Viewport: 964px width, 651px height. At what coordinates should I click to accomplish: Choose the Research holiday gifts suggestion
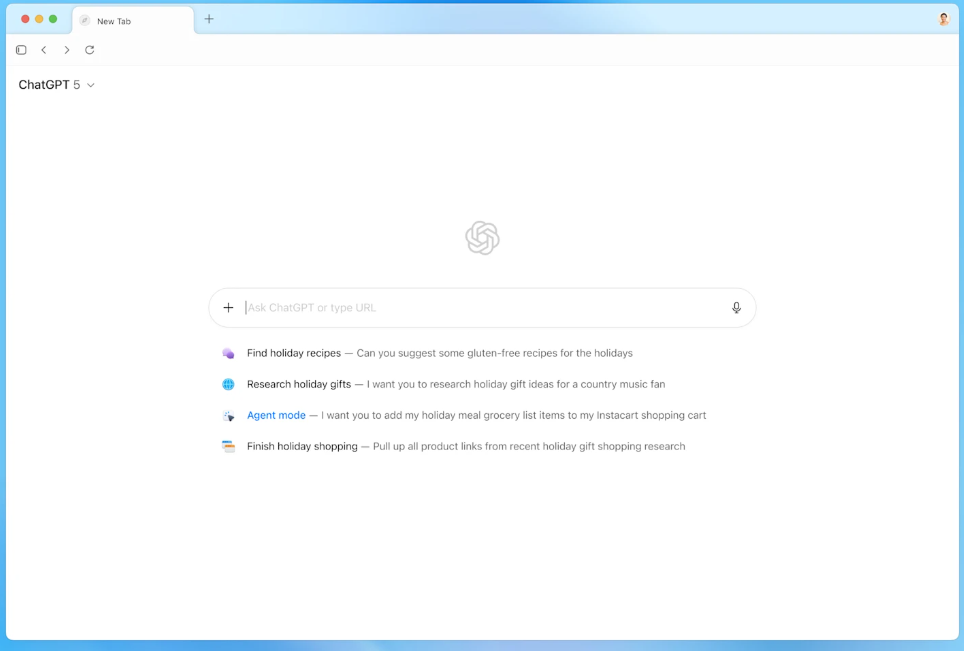[x=443, y=384]
